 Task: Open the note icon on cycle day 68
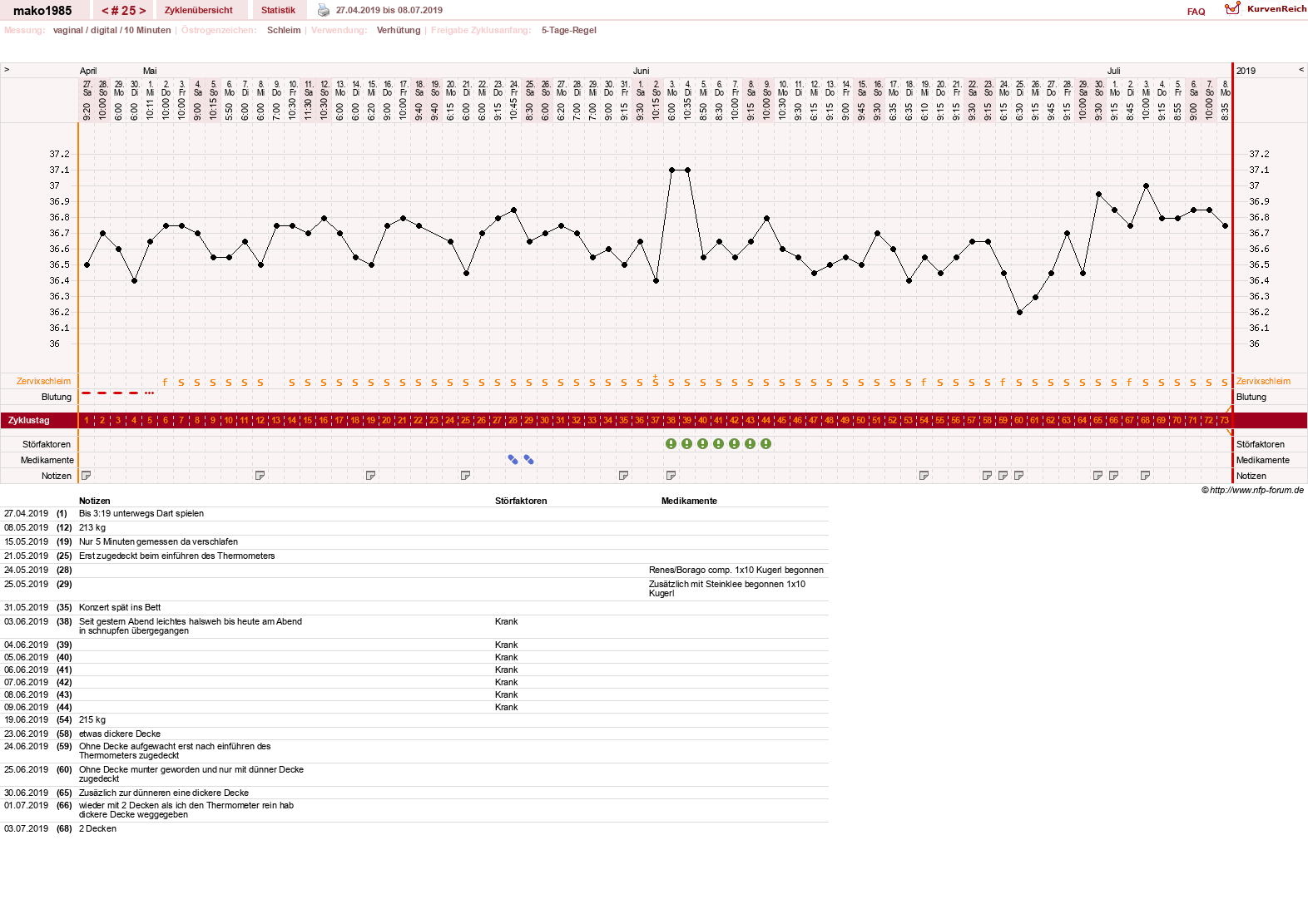point(1146,476)
